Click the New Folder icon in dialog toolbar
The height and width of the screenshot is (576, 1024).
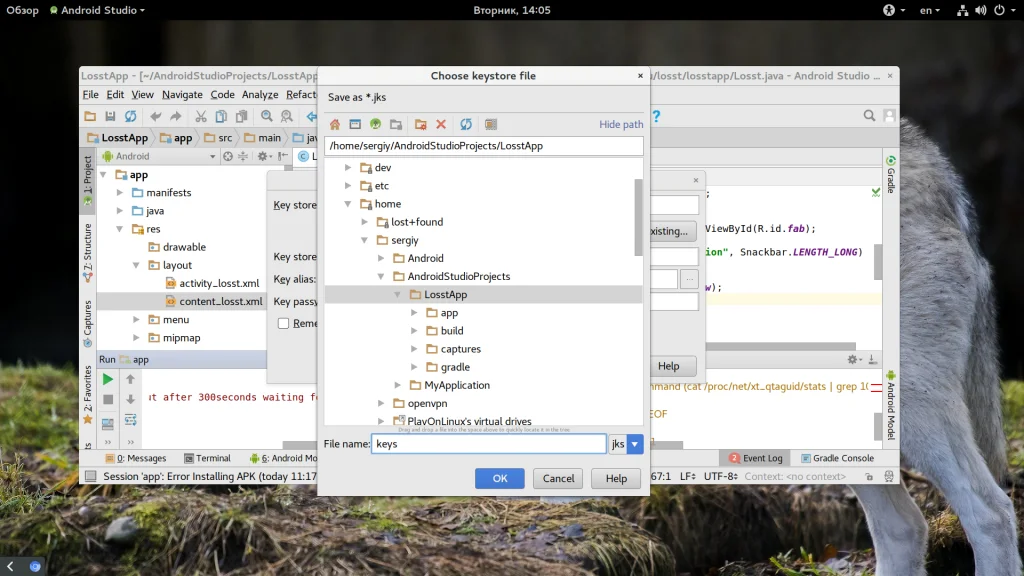pyautogui.click(x=420, y=124)
